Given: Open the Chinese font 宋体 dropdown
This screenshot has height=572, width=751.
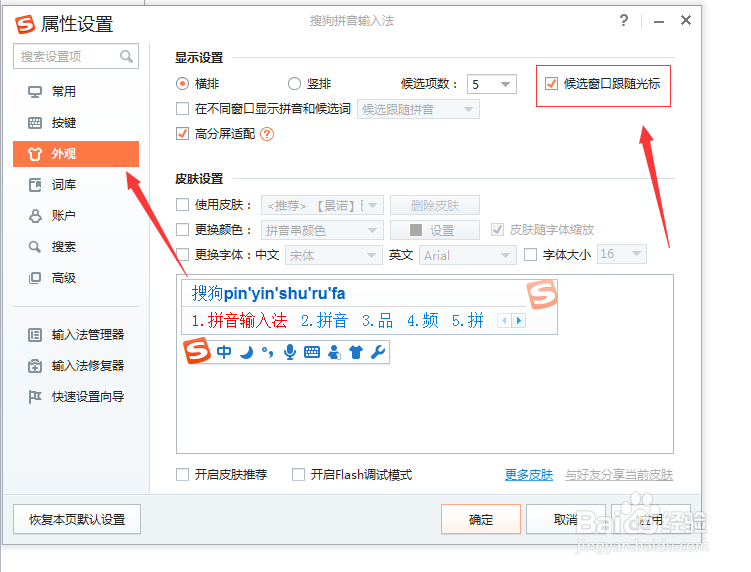Looking at the screenshot, I should [x=333, y=255].
